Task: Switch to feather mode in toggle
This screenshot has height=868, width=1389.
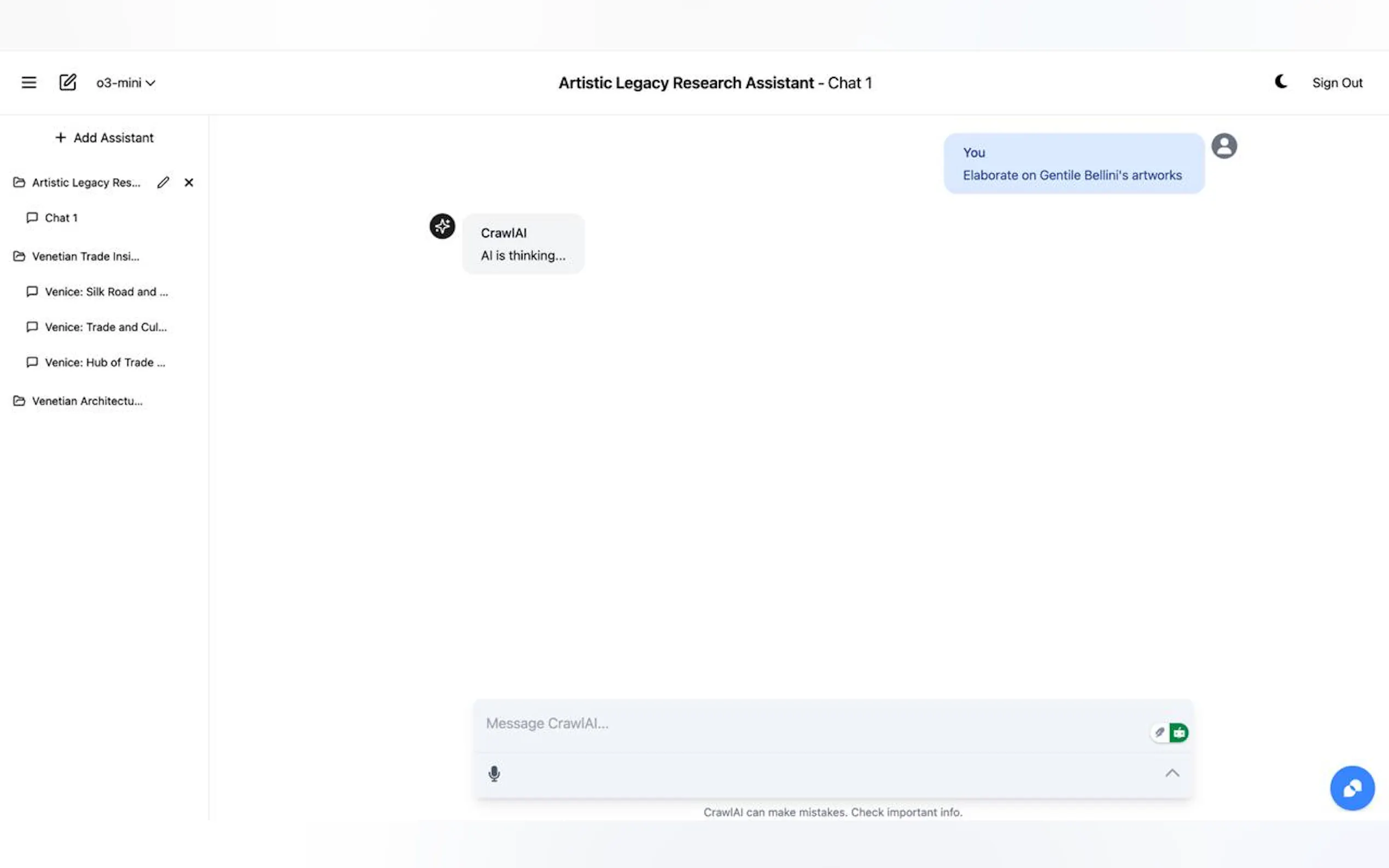Action: (x=1159, y=732)
